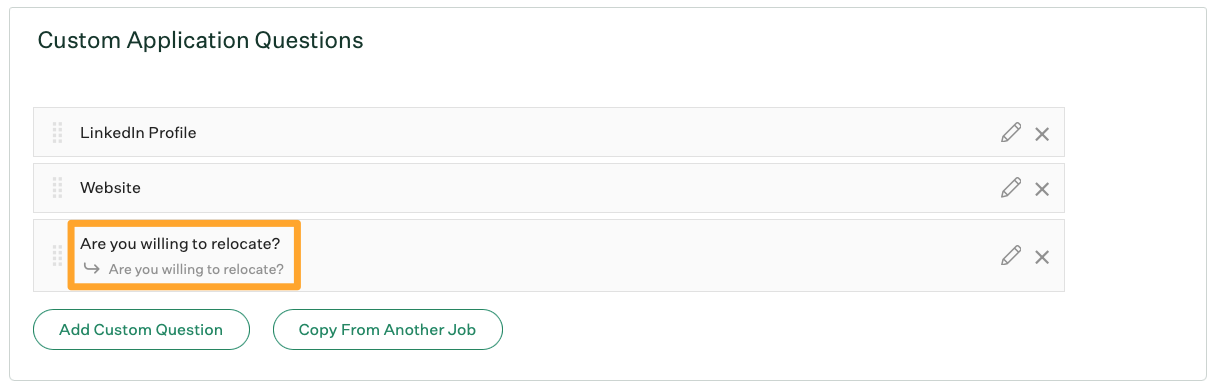Remove the LinkedIn Profile question
This screenshot has height=390, width=1217.
pyautogui.click(x=1042, y=134)
